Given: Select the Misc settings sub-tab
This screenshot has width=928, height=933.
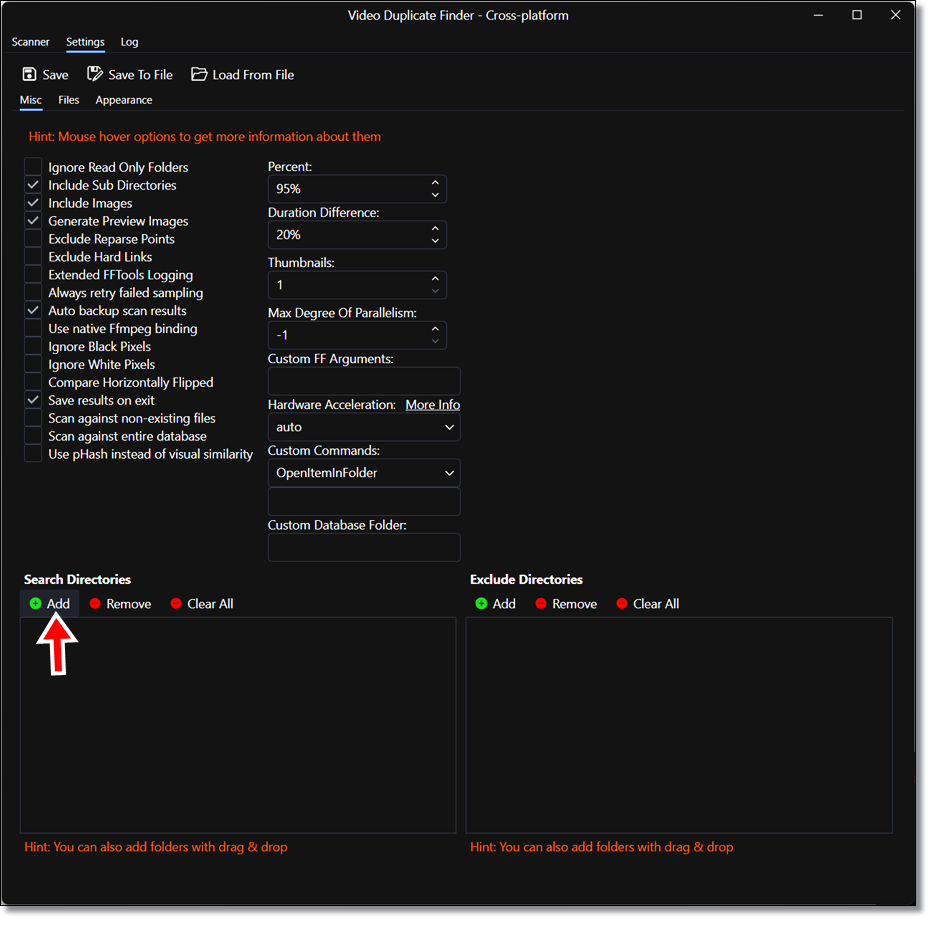Looking at the screenshot, I should tap(31, 100).
